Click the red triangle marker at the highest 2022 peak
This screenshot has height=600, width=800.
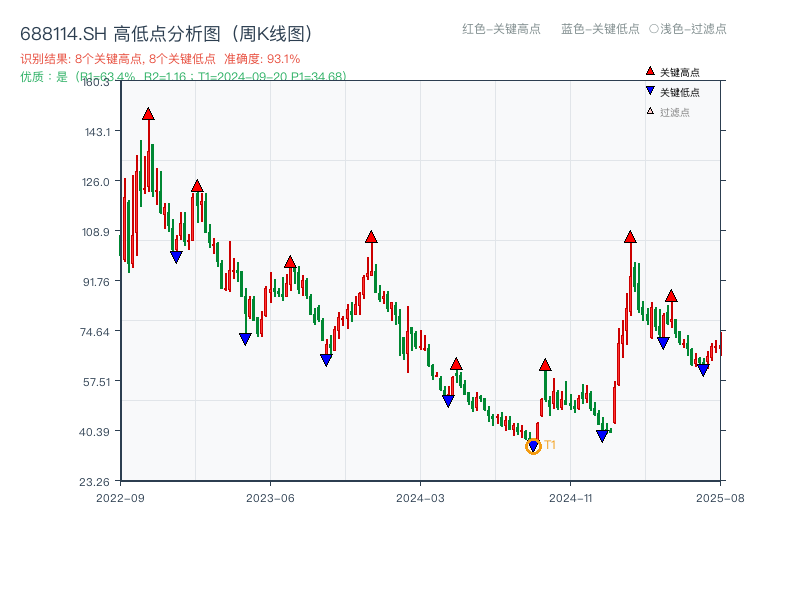149,115
